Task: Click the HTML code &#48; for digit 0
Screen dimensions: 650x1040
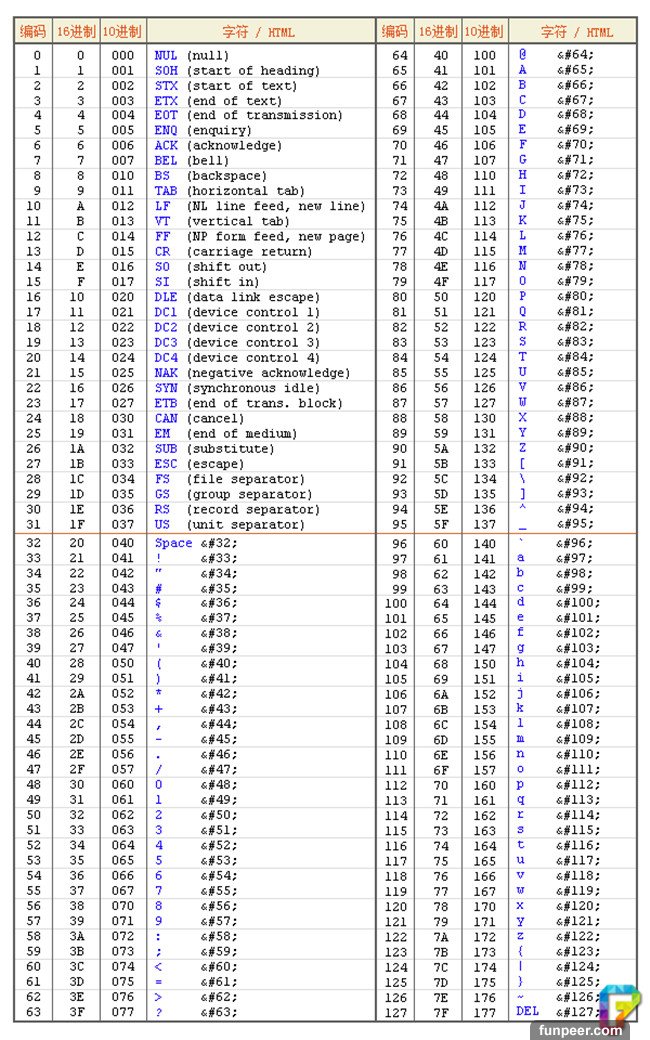Action: 218,784
